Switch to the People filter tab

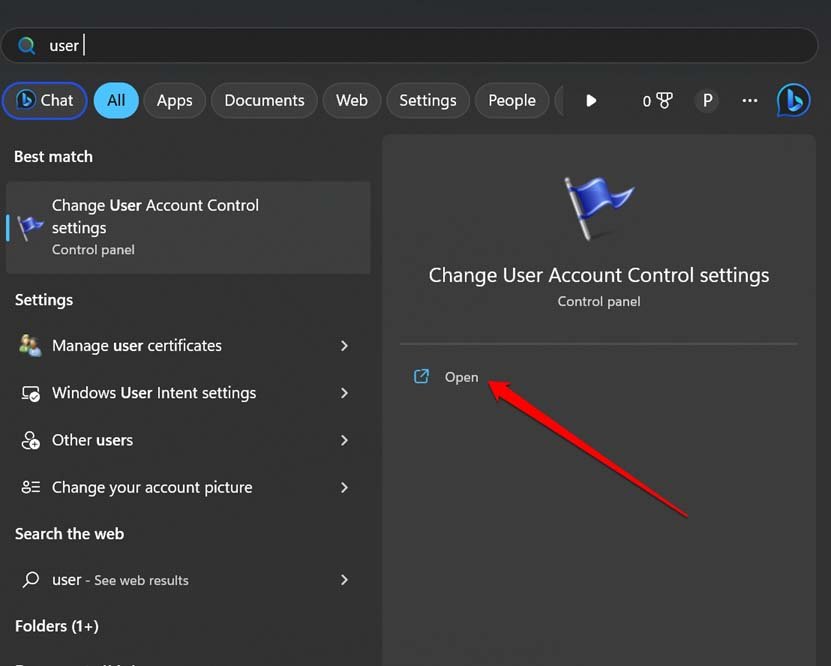tap(512, 100)
